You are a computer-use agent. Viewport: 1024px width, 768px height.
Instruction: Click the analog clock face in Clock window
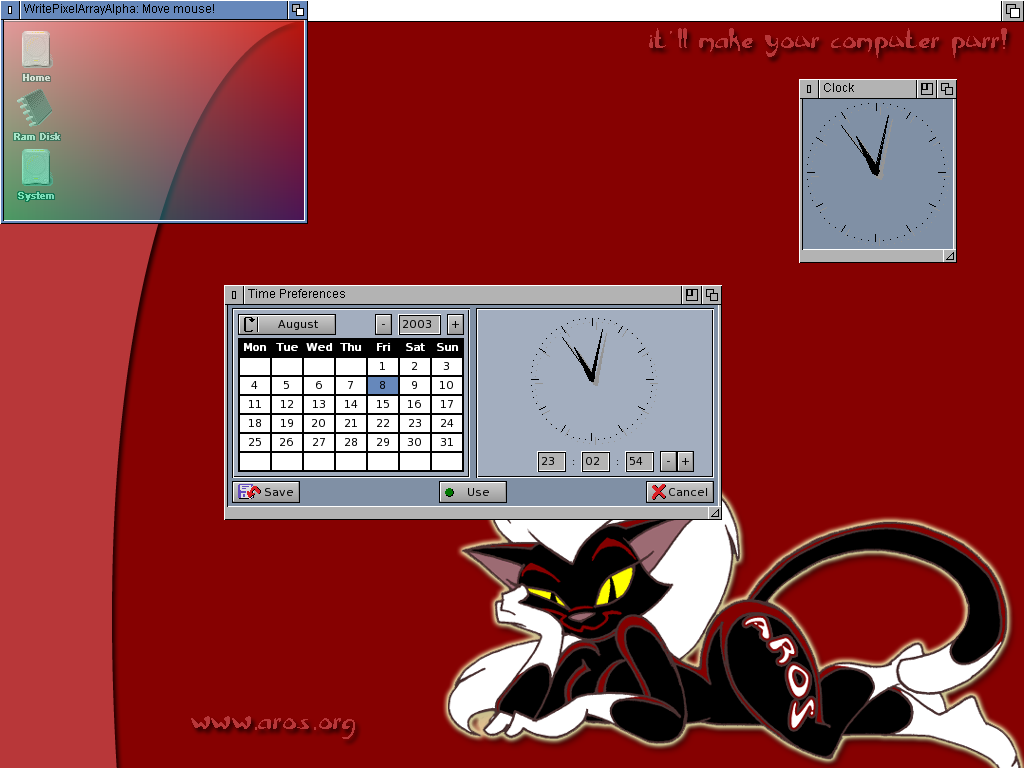point(876,172)
